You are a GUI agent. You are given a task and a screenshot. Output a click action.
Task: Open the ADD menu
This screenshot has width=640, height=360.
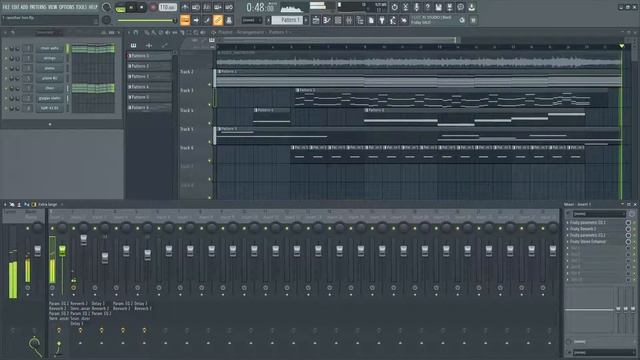(x=24, y=7)
